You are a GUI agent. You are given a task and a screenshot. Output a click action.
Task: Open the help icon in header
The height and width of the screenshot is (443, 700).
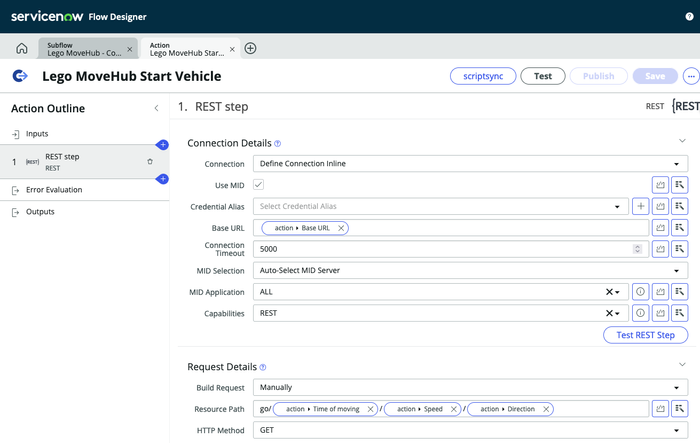pyautogui.click(x=689, y=17)
